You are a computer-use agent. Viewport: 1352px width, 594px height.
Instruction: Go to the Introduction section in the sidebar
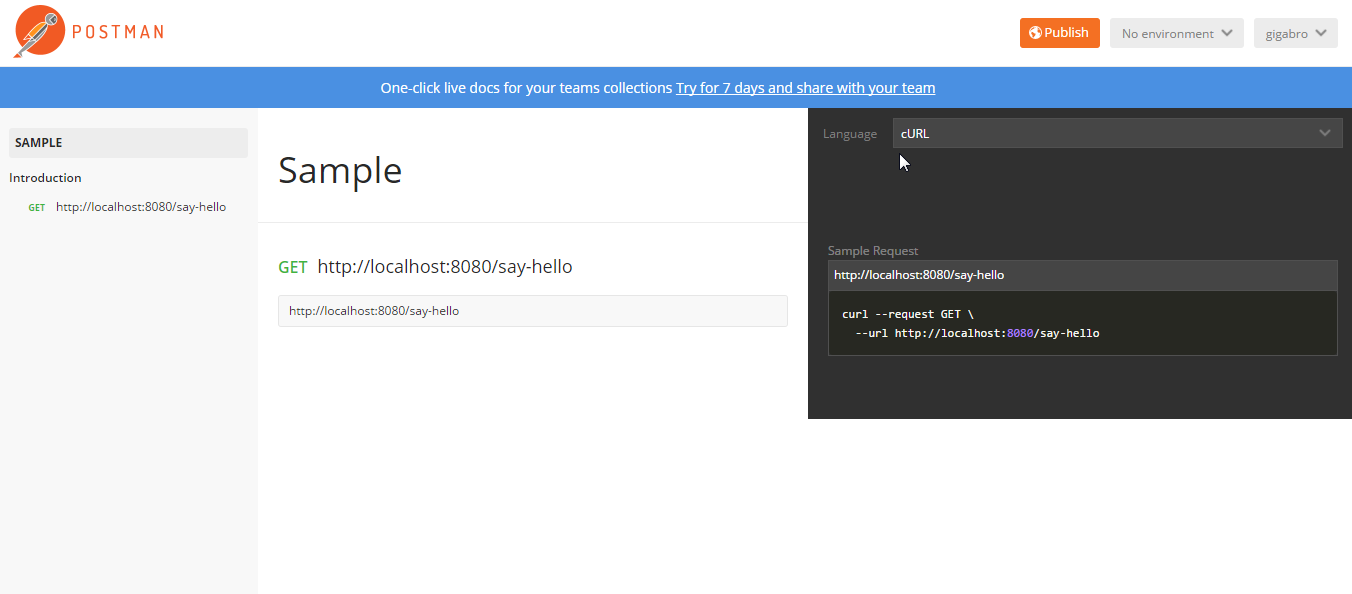point(46,178)
